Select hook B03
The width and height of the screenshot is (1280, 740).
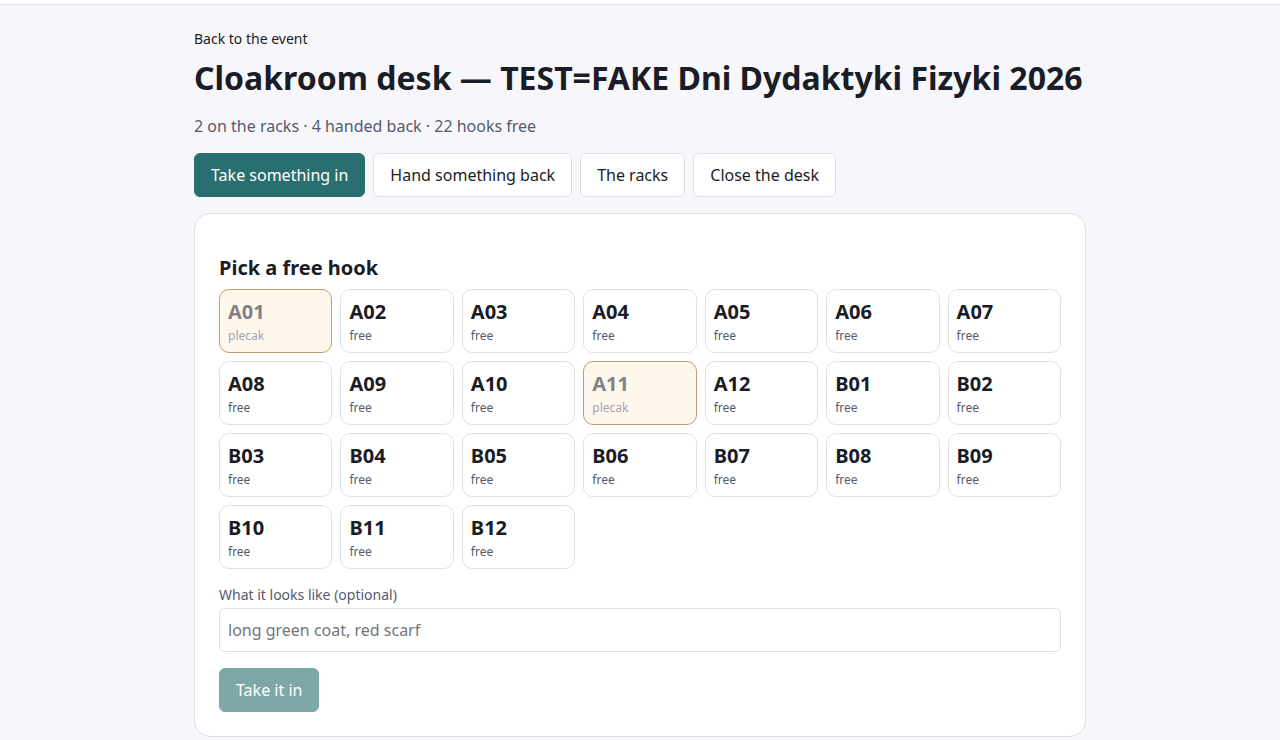[x=275, y=465]
